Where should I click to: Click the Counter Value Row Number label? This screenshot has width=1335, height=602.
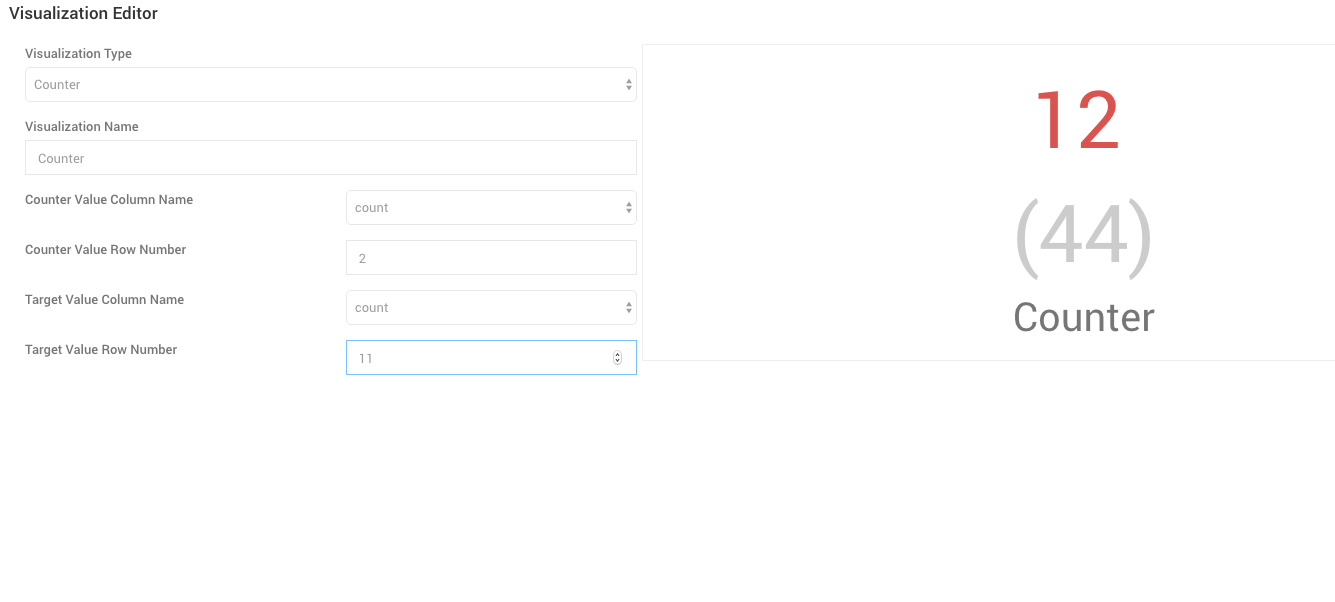[105, 250]
